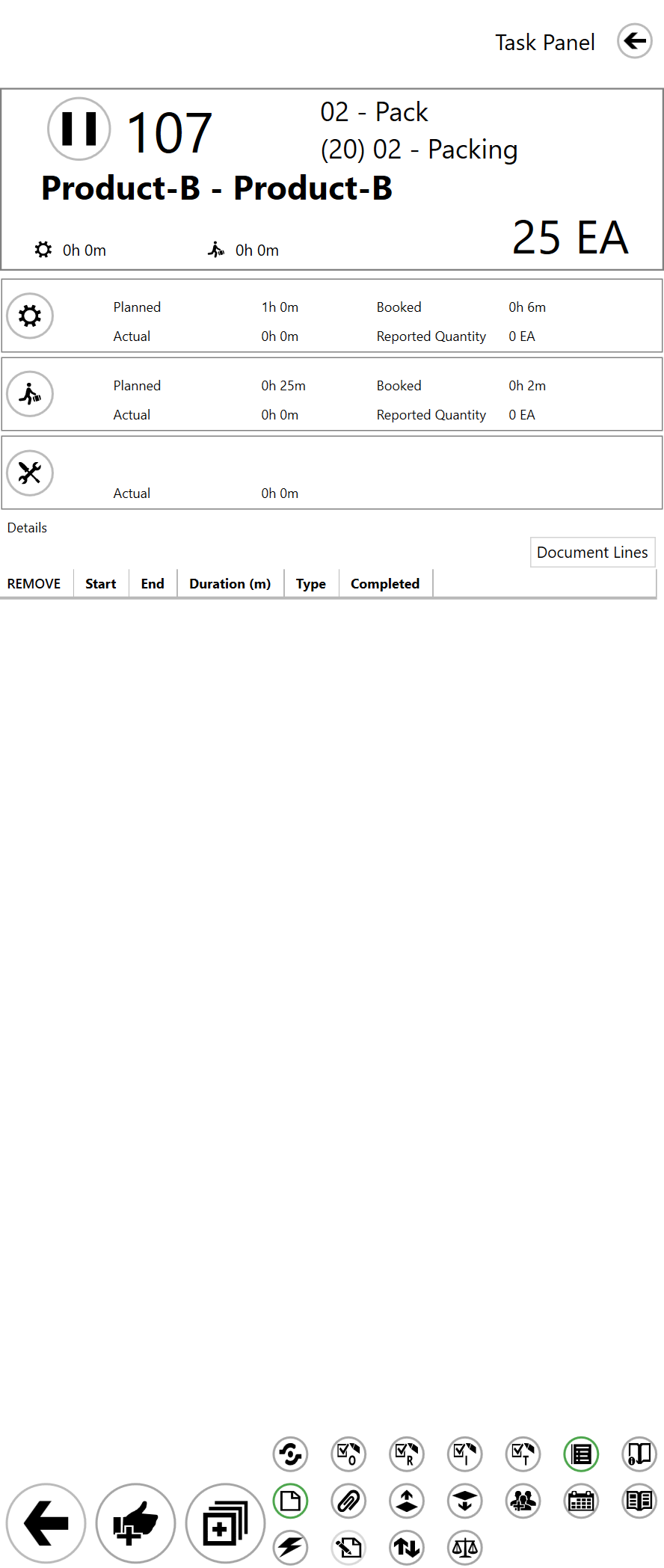The width and height of the screenshot is (664, 1568).
Task: Open attachments with the paperclip icon
Action: pyautogui.click(x=348, y=1501)
